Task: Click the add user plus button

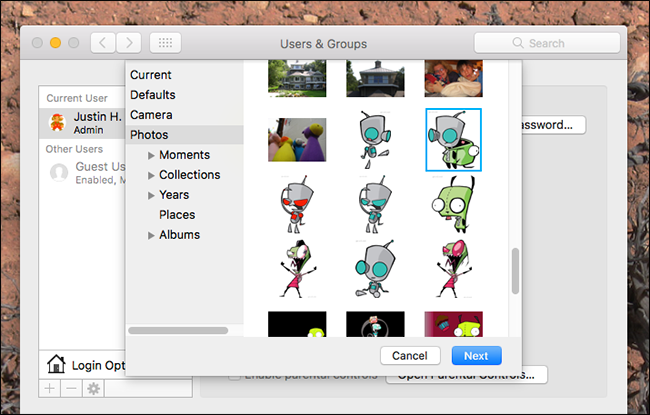Action: pos(50,388)
